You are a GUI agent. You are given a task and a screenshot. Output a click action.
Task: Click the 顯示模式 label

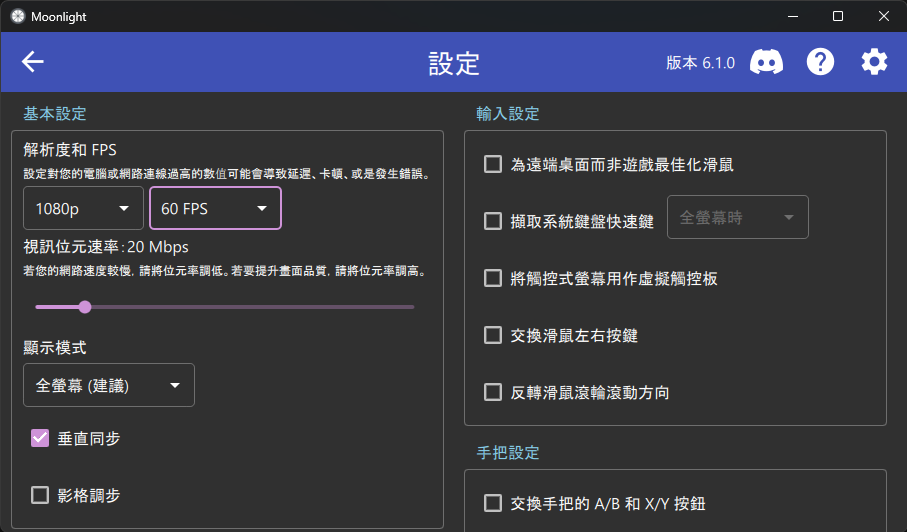point(55,348)
